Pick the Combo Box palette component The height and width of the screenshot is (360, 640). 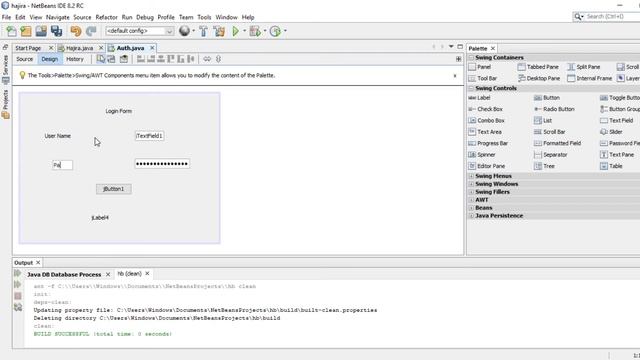click(x=487, y=121)
